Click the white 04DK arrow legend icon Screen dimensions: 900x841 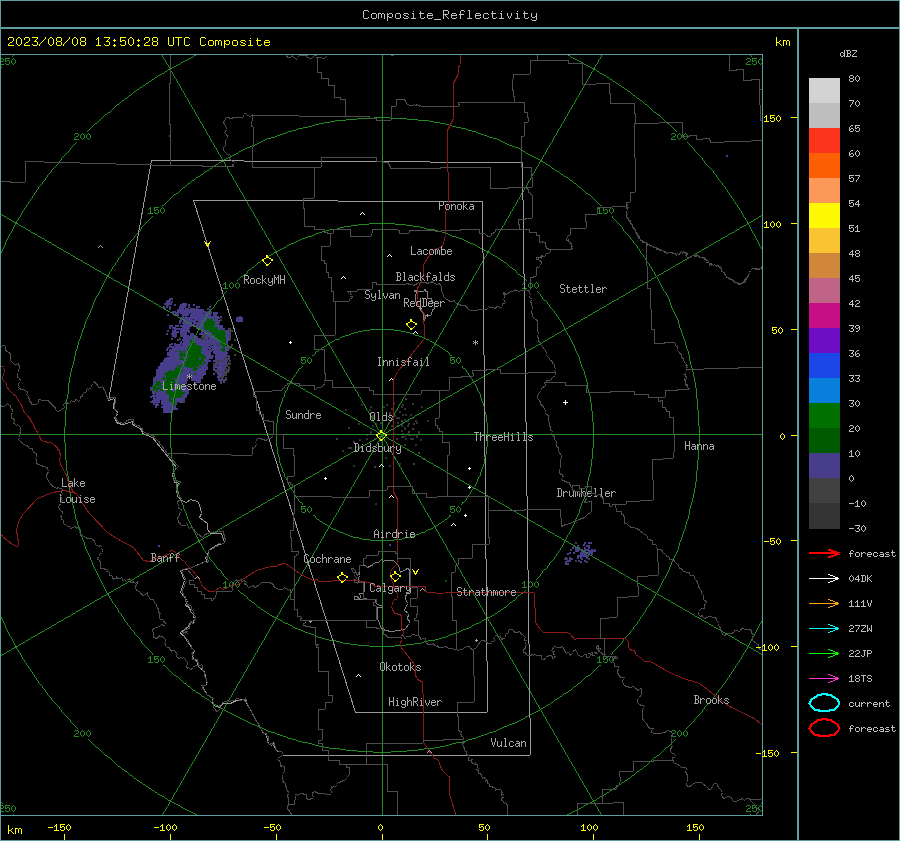pos(824,578)
